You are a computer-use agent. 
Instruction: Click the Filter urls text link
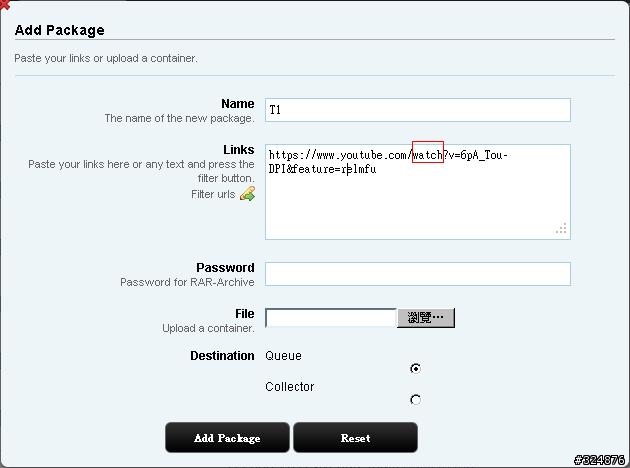click(x=213, y=194)
